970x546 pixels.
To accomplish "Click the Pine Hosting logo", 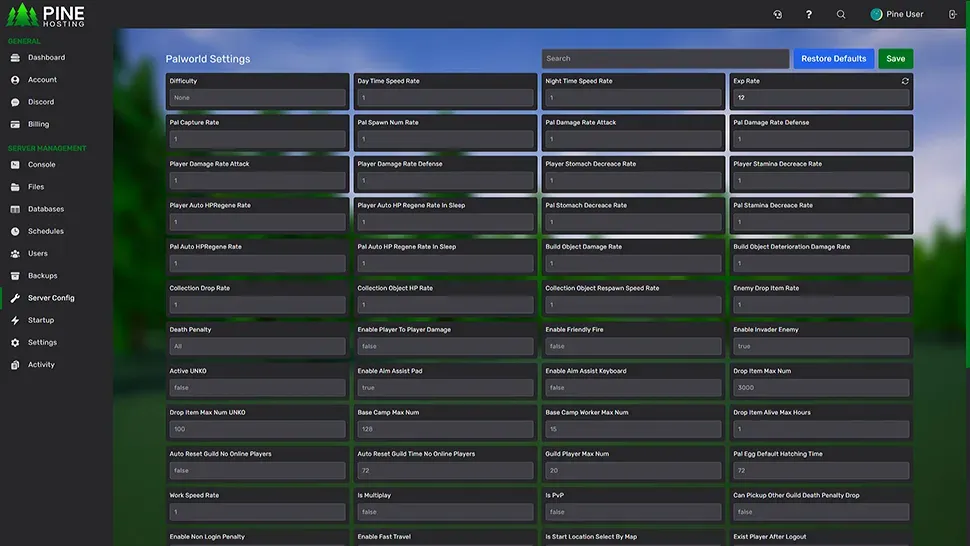I will click(47, 15).
